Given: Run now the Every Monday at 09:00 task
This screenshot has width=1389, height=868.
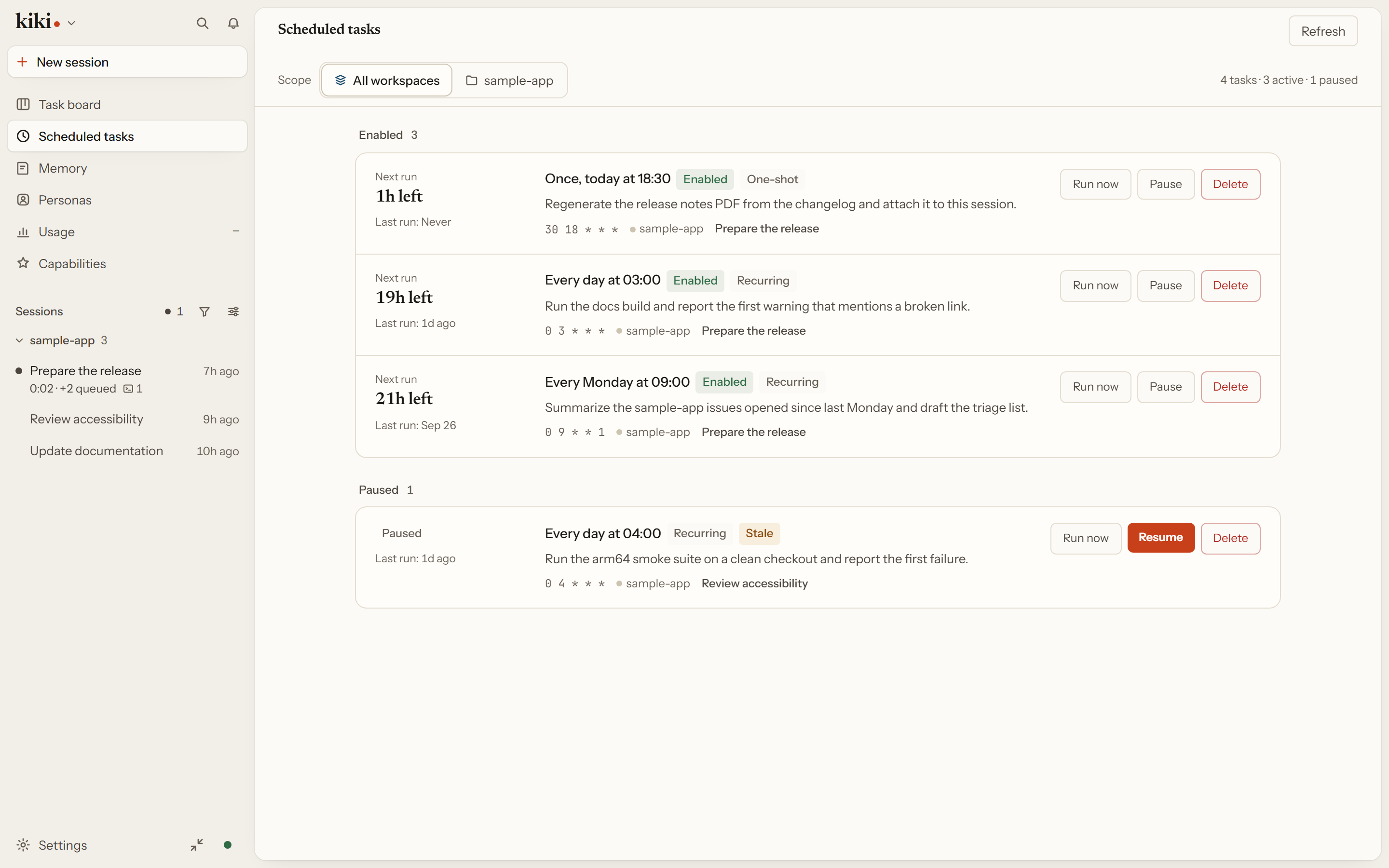Looking at the screenshot, I should tap(1095, 387).
